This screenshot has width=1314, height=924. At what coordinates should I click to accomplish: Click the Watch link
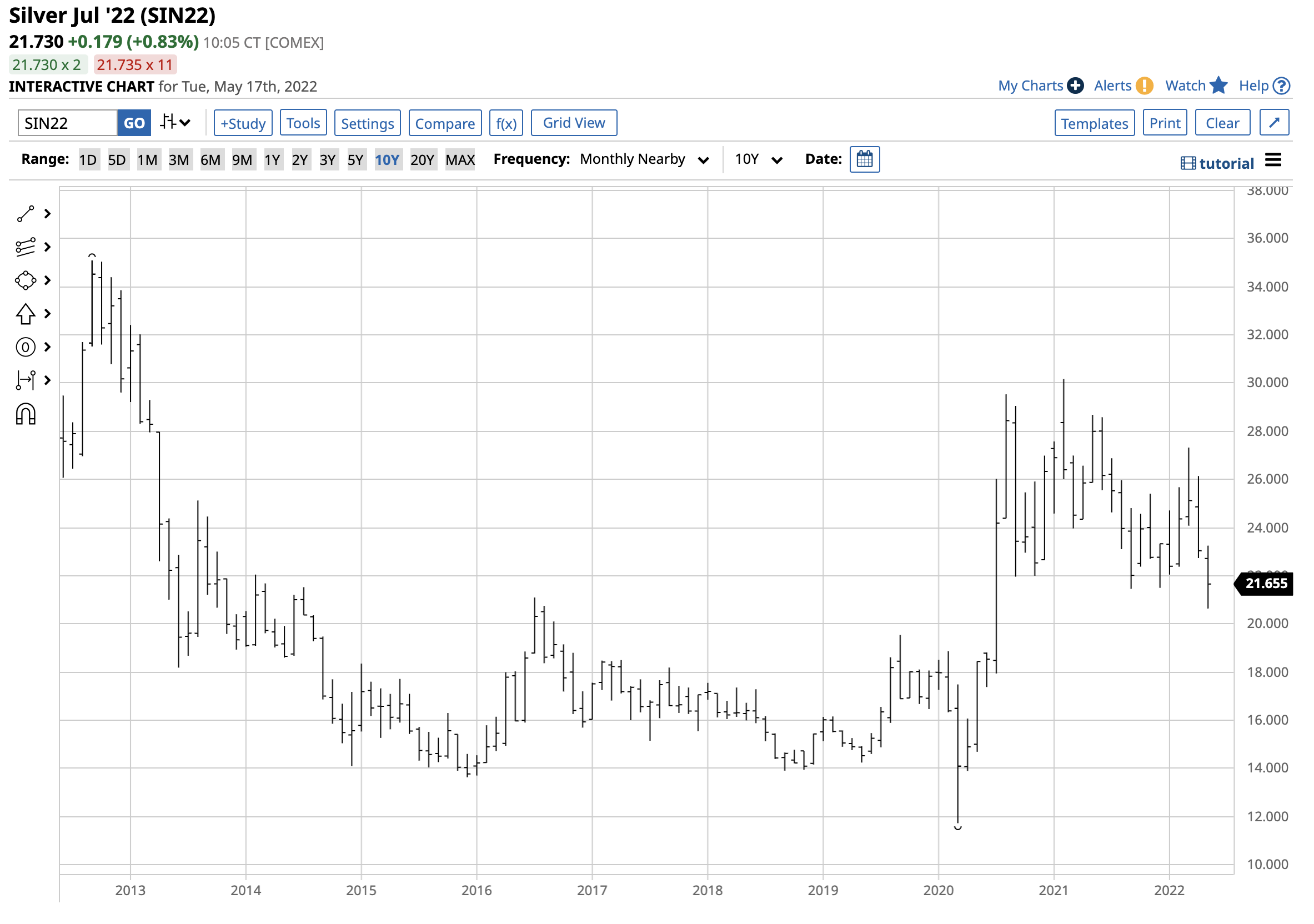coord(1187,86)
